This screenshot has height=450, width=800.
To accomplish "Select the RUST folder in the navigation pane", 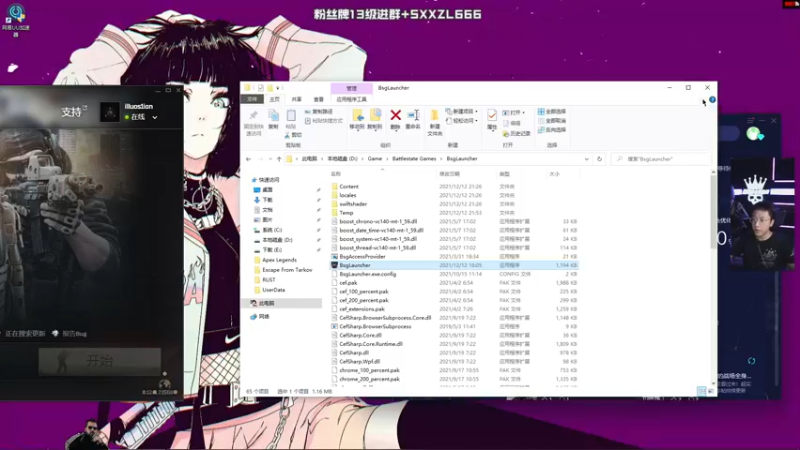I will (269, 280).
